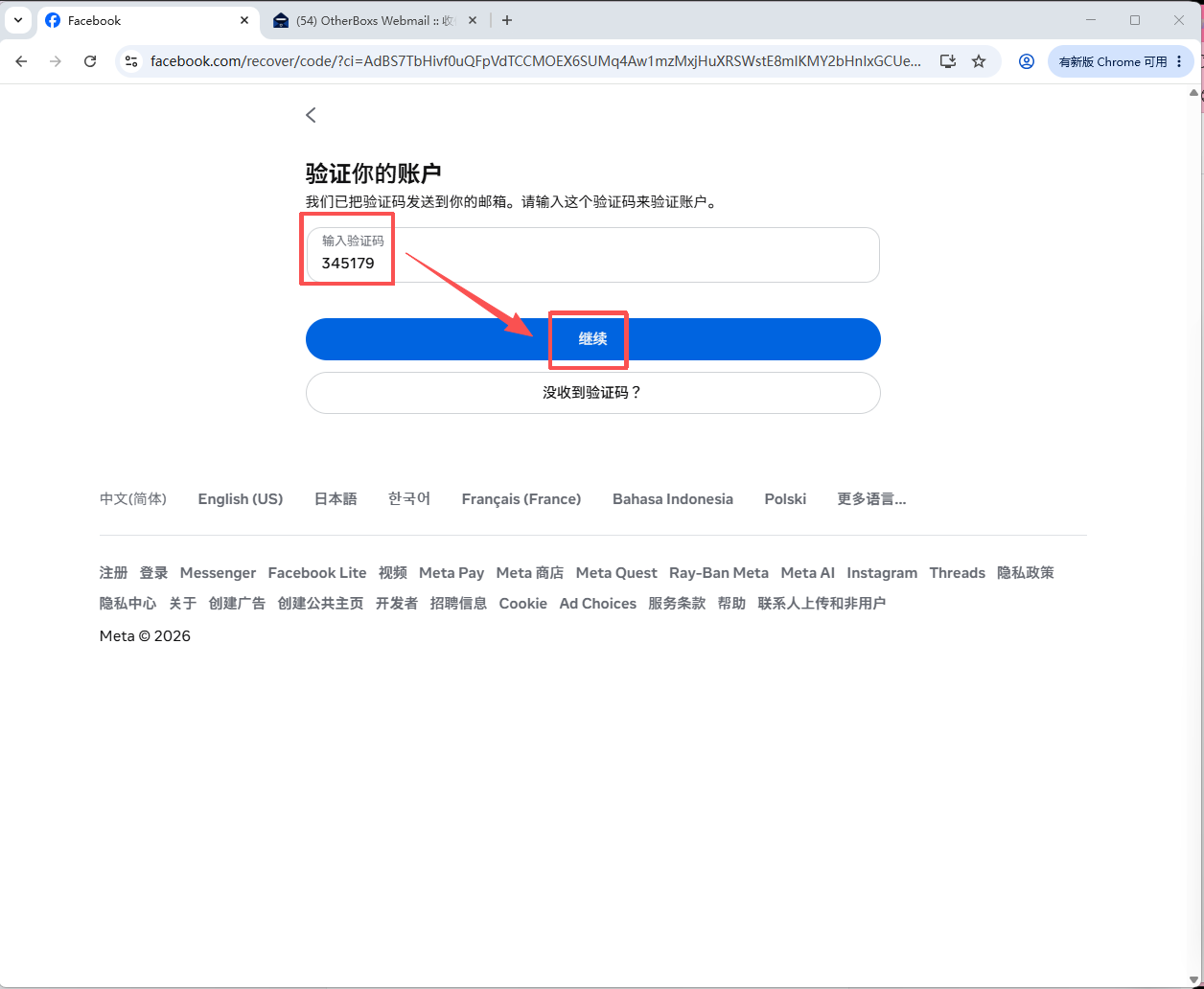This screenshot has height=989, width=1204.
Task: Open the Meta 商店 footer link
Action: pos(530,573)
